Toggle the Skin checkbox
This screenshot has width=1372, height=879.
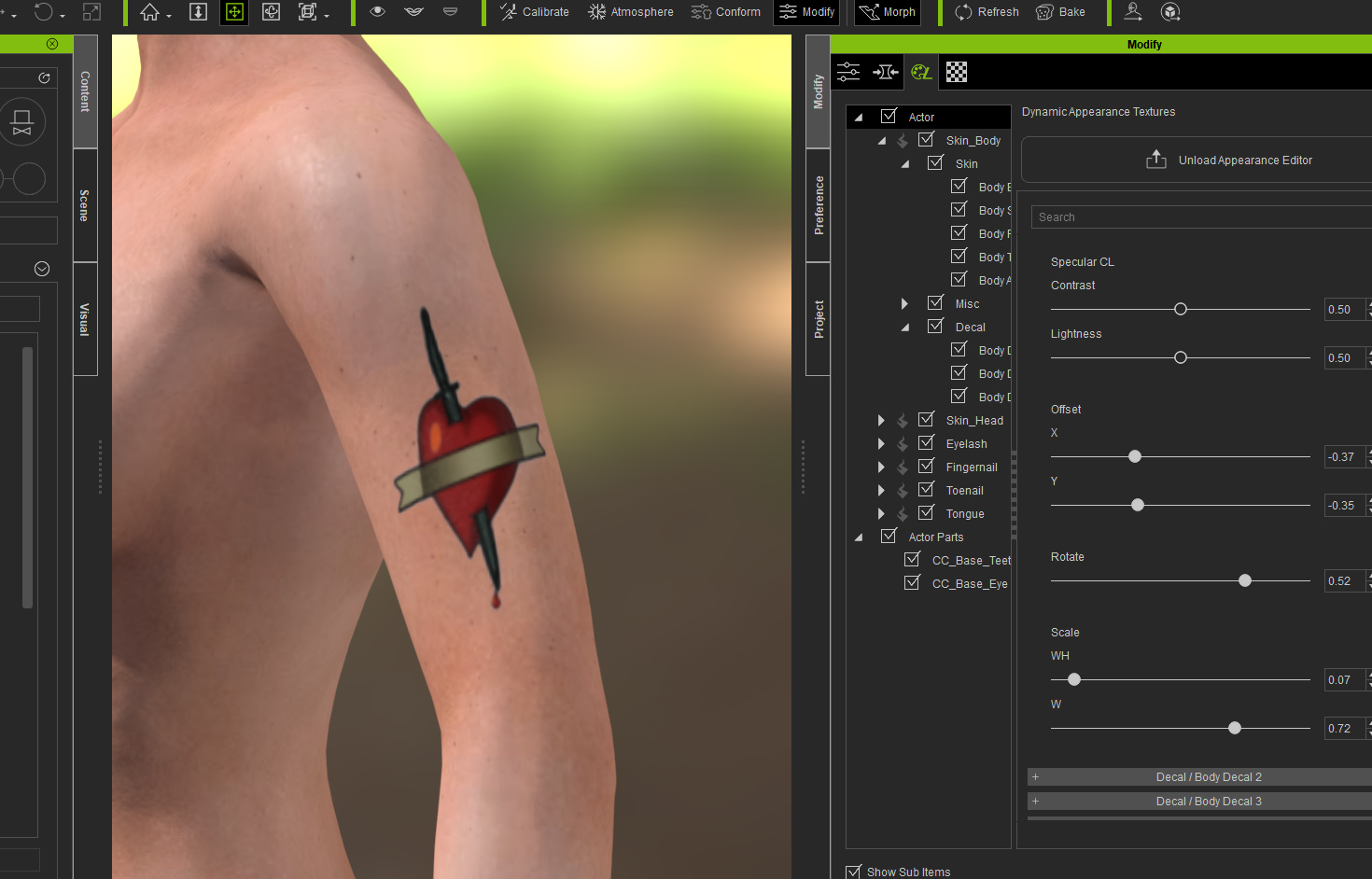935,162
